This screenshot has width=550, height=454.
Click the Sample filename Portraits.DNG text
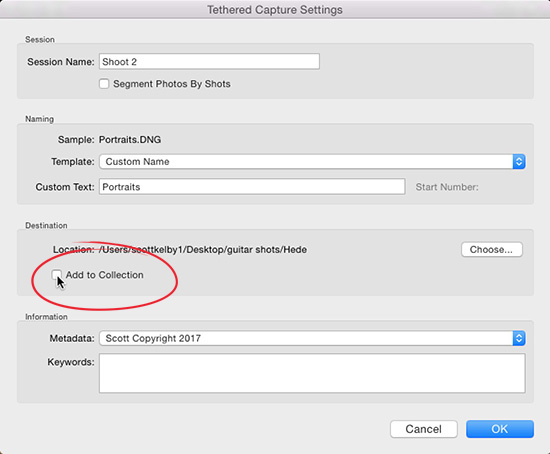point(130,140)
